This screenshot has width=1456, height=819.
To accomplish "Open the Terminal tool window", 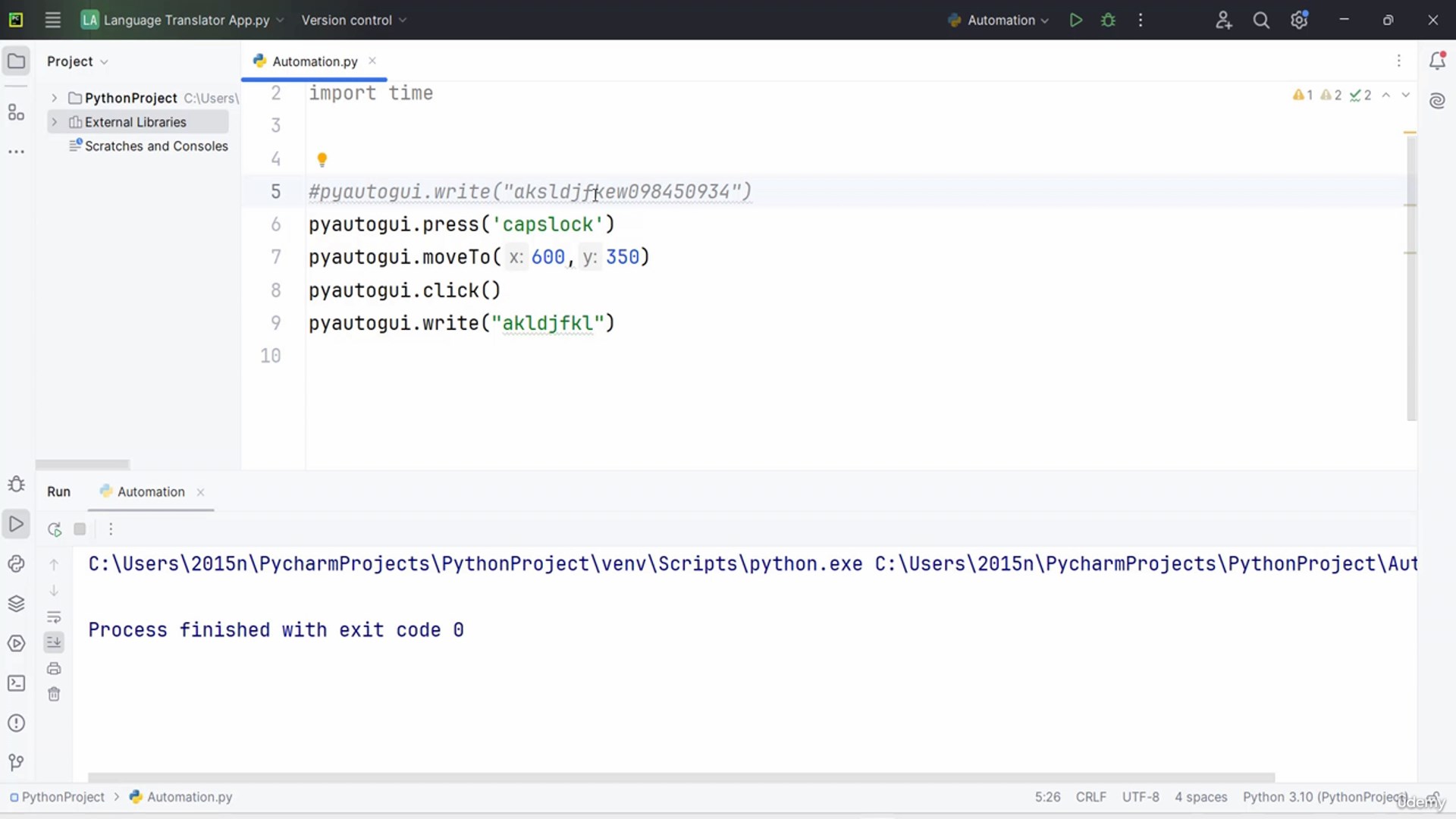I will tap(16, 683).
